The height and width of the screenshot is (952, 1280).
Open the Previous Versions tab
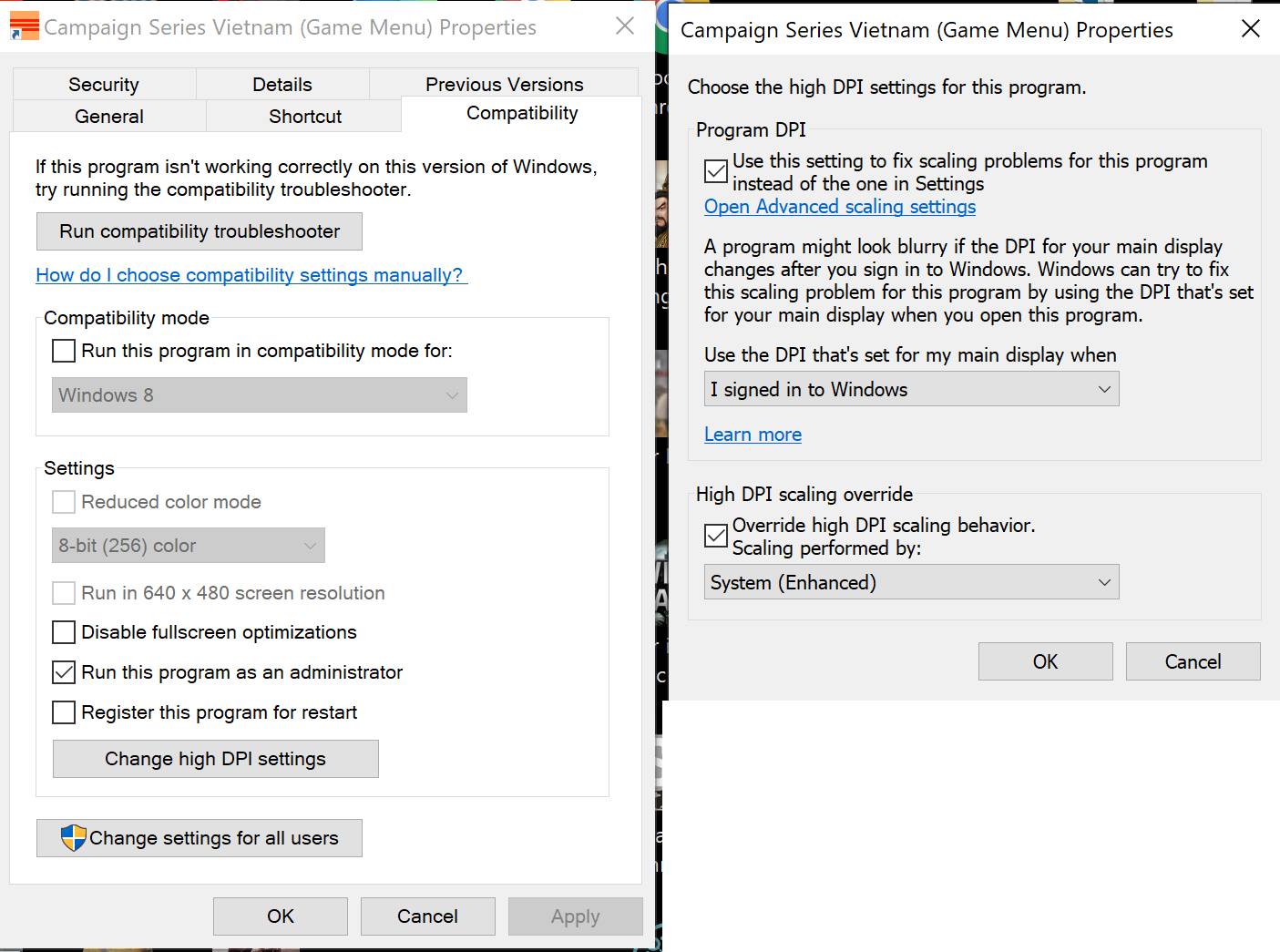click(505, 85)
